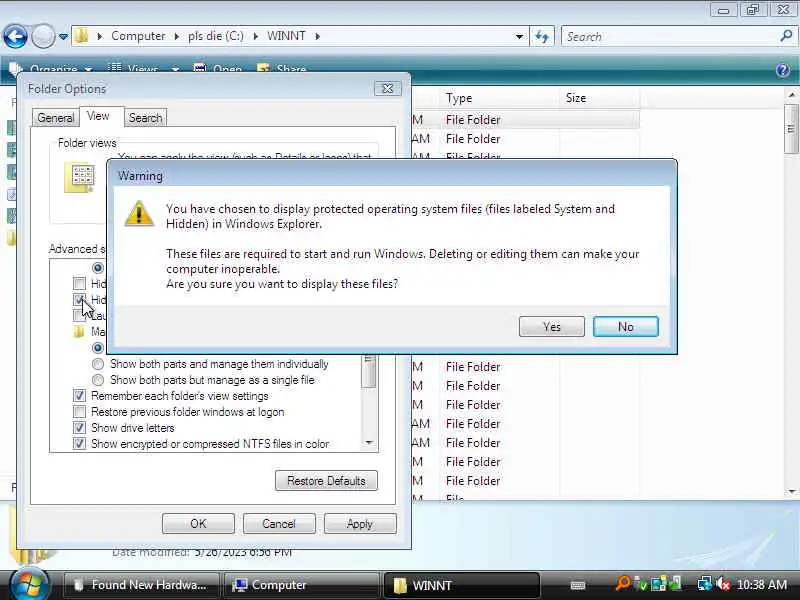Switch to the General tab
This screenshot has width=800, height=600.
coord(56,118)
